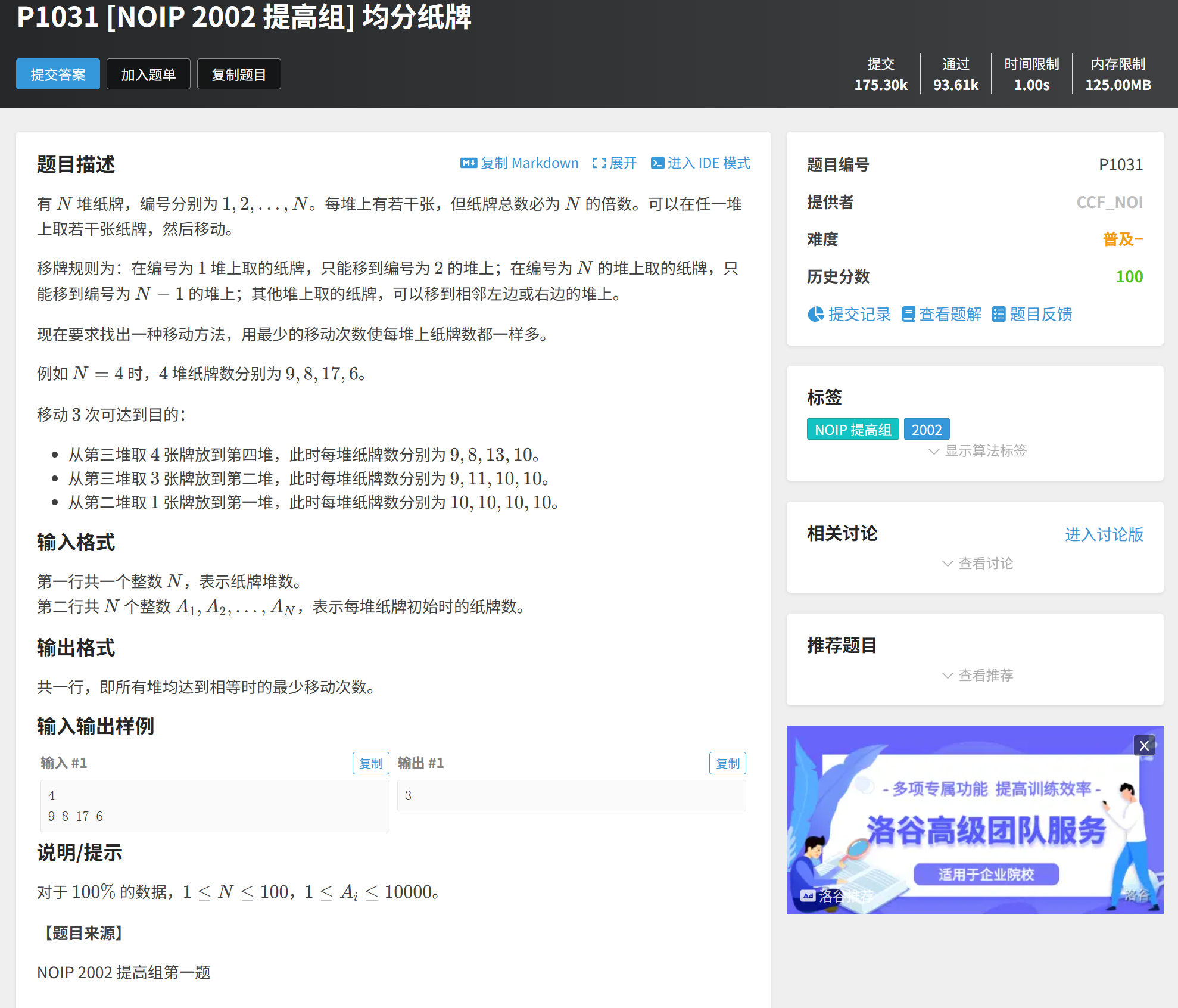The image size is (1178, 1008).
Task: Expand the 查看讨论 discussion section
Action: coord(977,563)
